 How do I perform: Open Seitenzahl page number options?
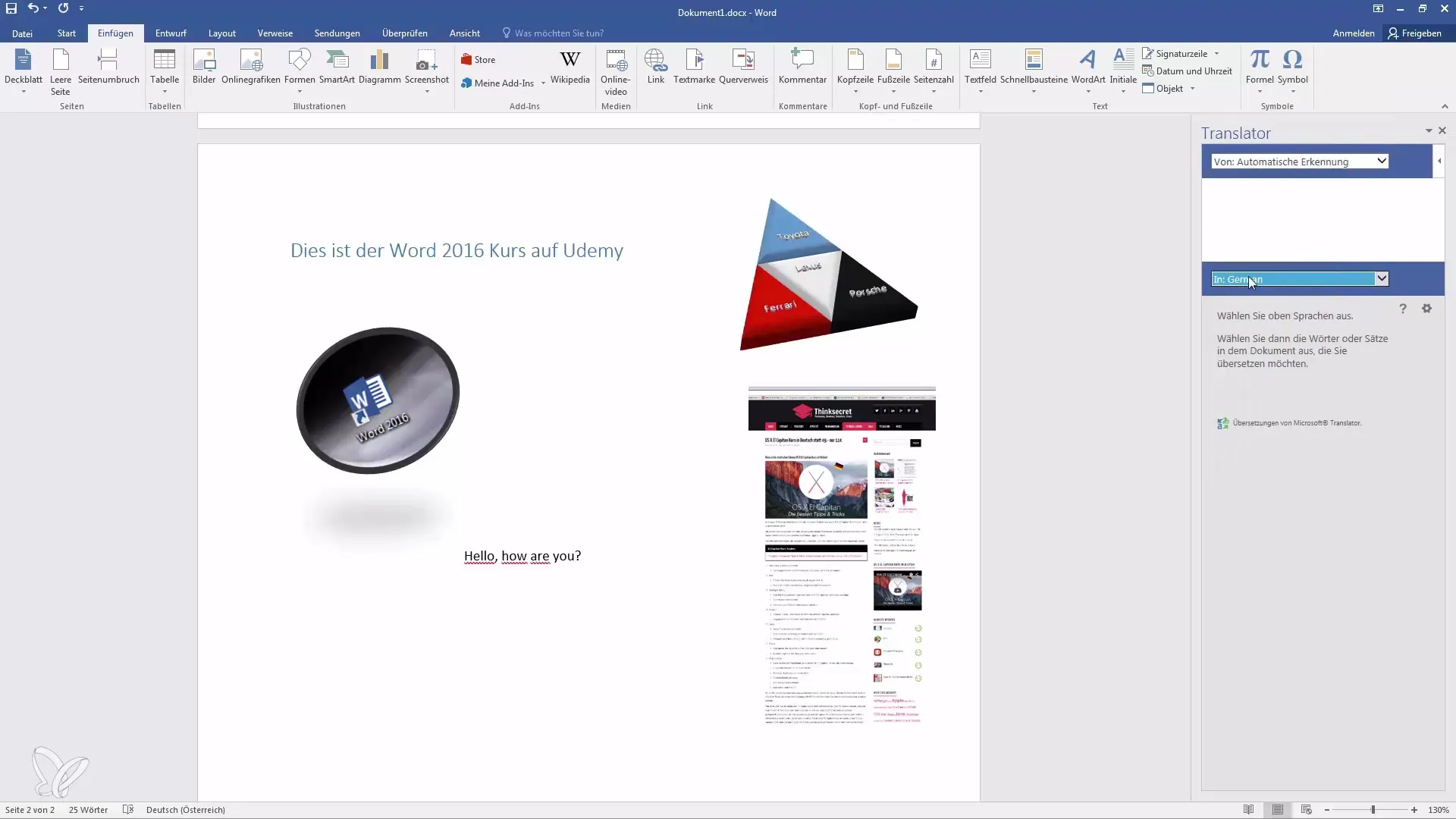pos(934,71)
